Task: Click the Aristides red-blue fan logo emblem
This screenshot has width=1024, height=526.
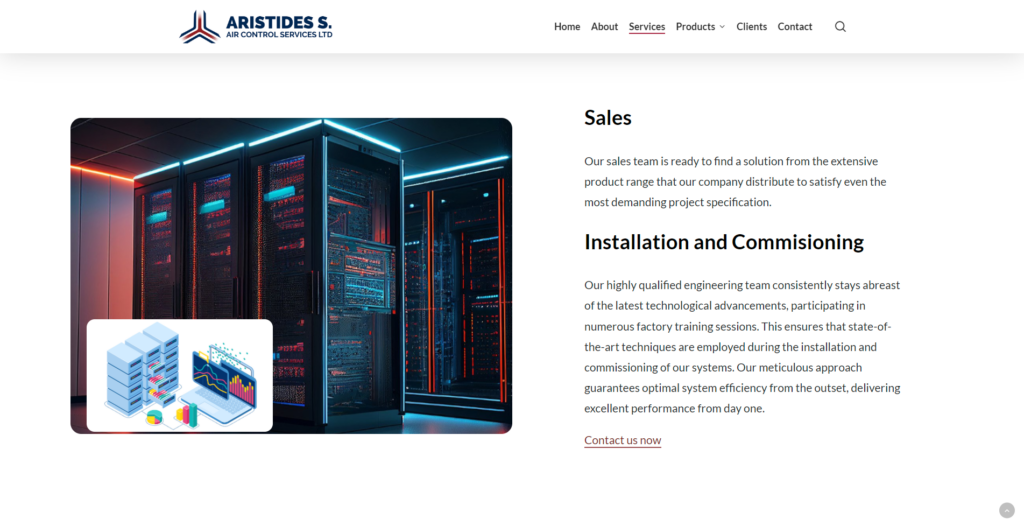Action: point(199,27)
